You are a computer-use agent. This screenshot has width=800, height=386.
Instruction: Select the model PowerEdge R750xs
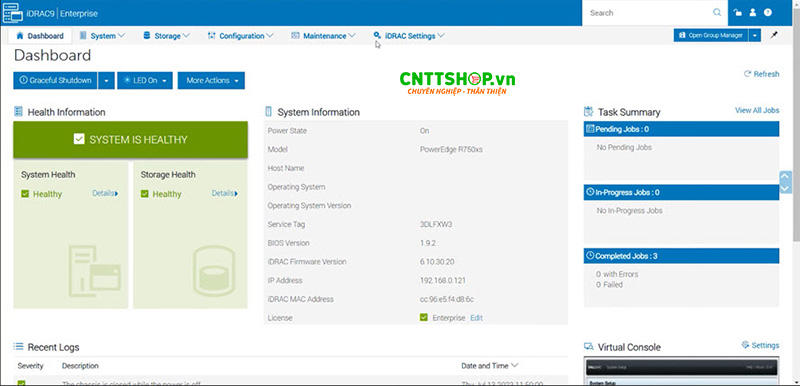click(x=451, y=149)
